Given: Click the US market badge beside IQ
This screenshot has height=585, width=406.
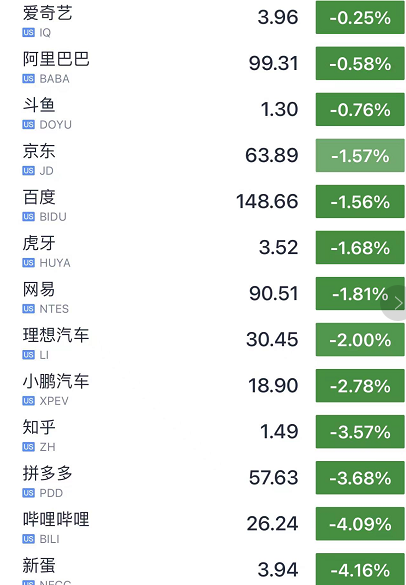Looking at the screenshot, I should click(x=28, y=33).
